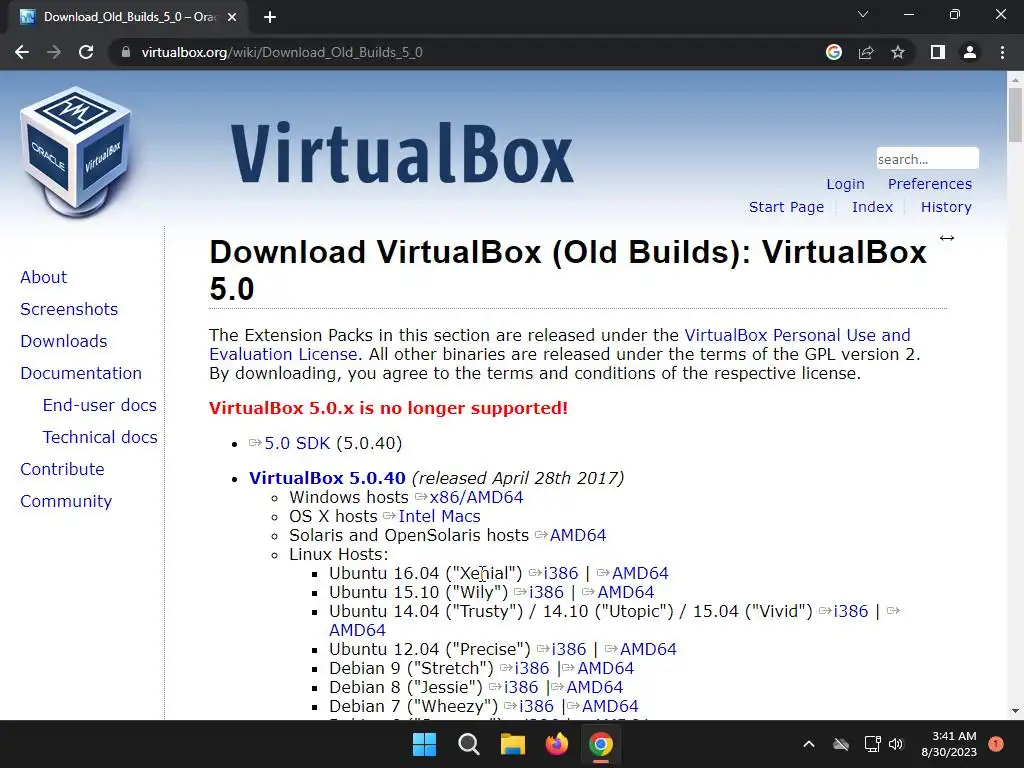Screen dimensions: 1024x768
Task: Download Debian 7 Wheezy AMD64
Action: [610, 706]
